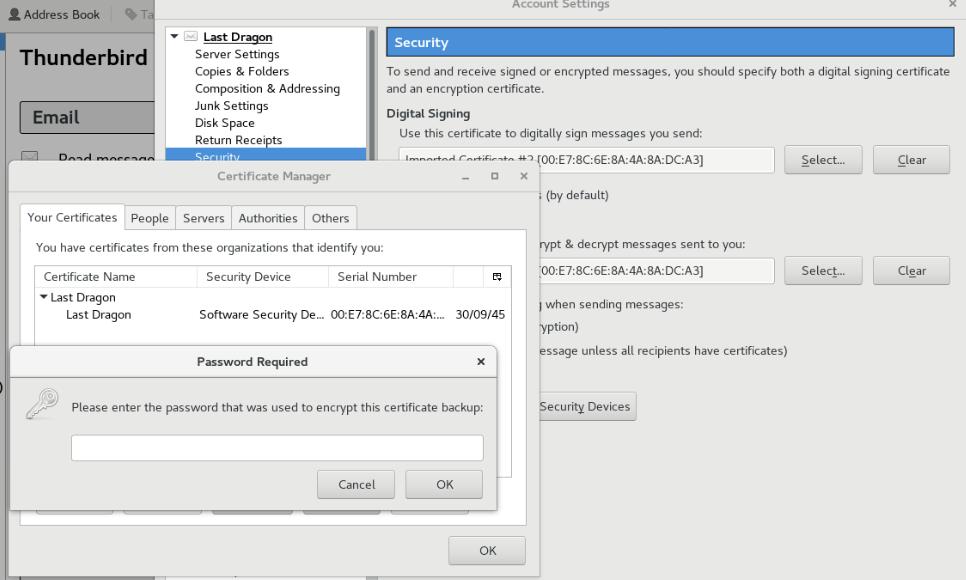The width and height of the screenshot is (966, 580).
Task: Click the Address Book toolbar icon
Action: click(14, 15)
